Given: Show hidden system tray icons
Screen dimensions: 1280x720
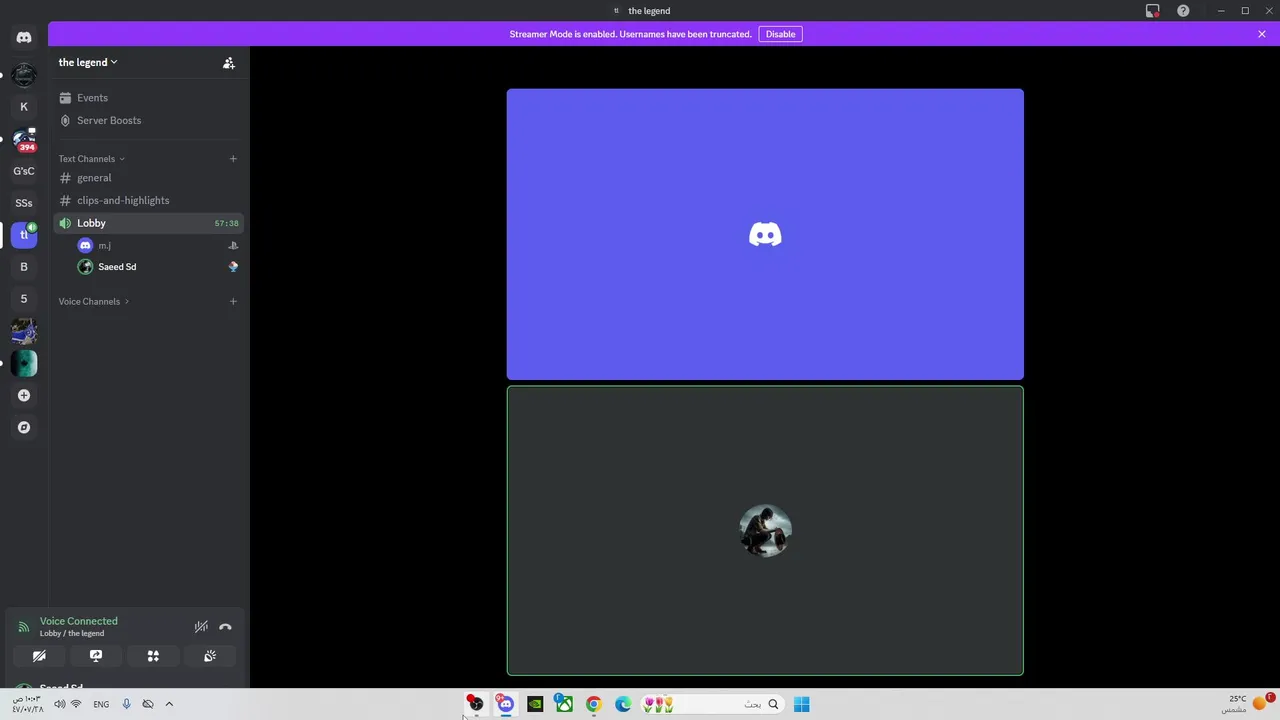Looking at the screenshot, I should pos(169,704).
